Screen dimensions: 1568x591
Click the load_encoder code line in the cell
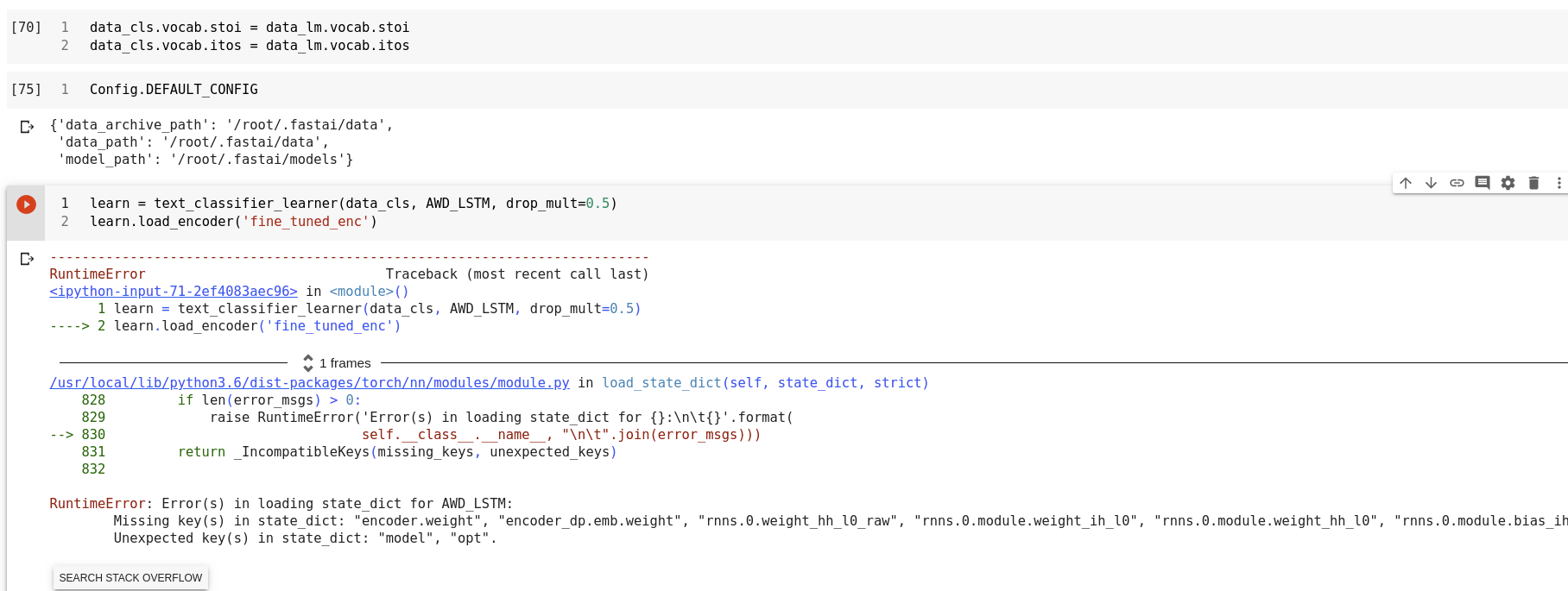[233, 222]
